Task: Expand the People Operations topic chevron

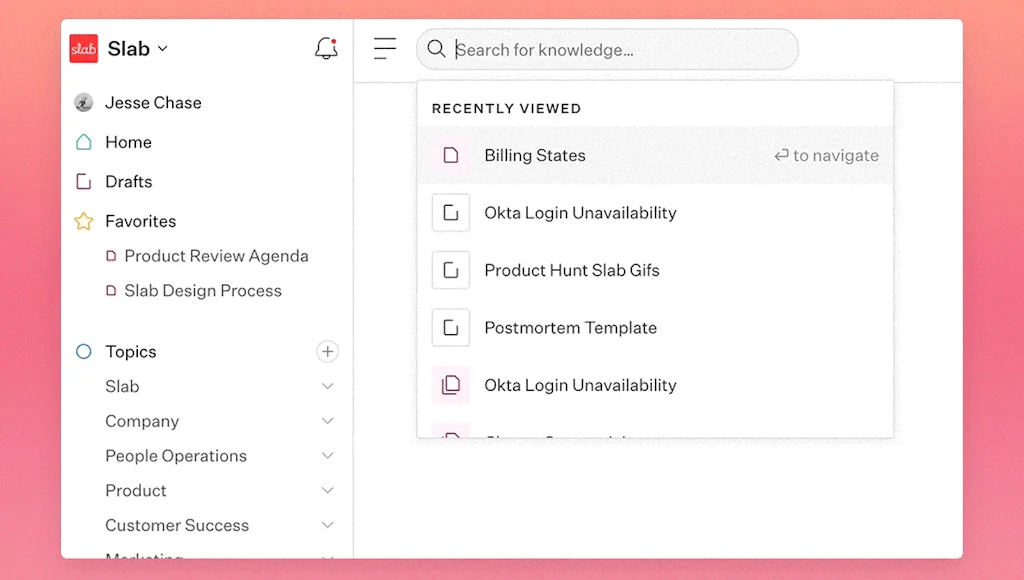Action: [327, 456]
